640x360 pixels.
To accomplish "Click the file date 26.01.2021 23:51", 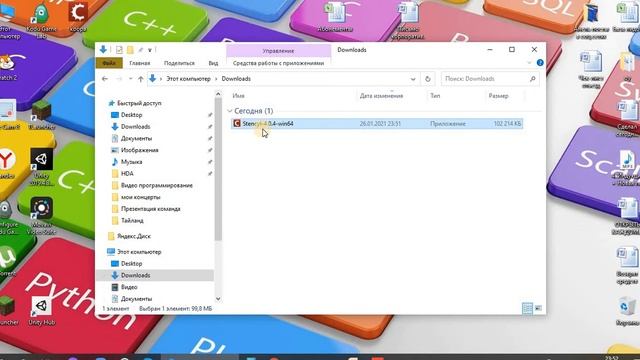I will click(380, 124).
